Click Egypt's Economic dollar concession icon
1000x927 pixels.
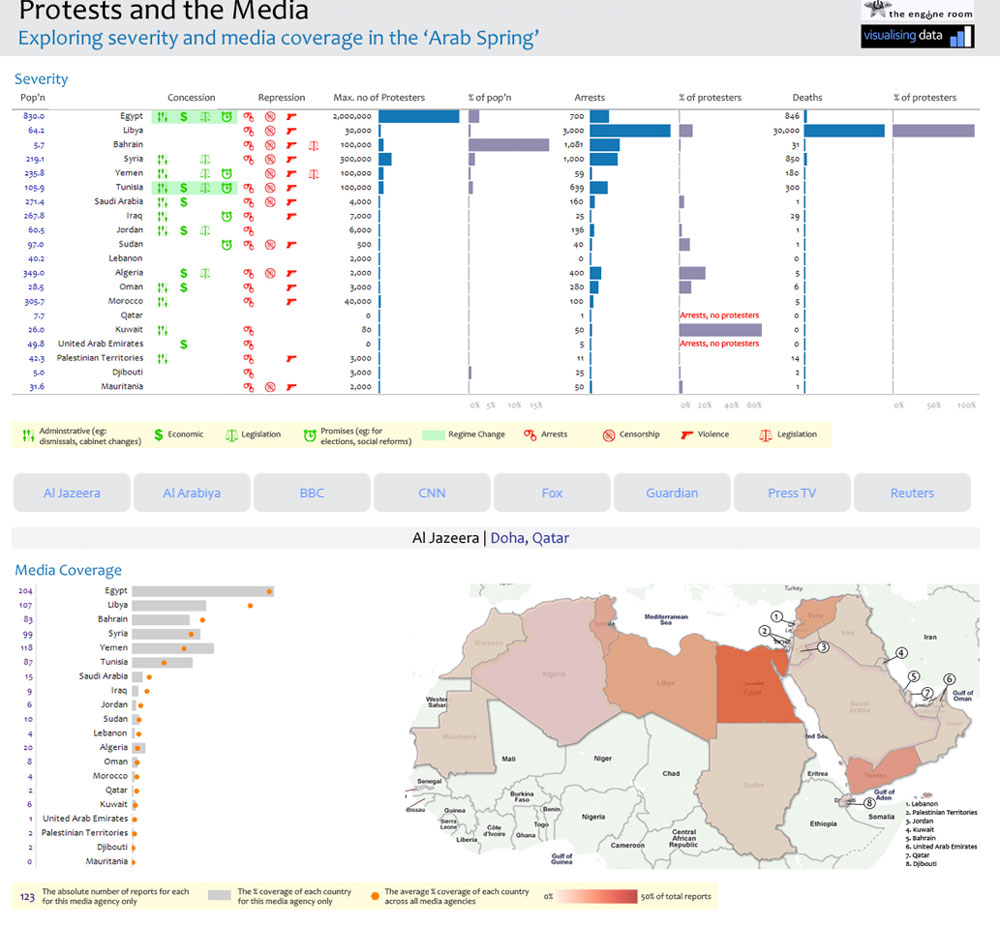coord(184,117)
